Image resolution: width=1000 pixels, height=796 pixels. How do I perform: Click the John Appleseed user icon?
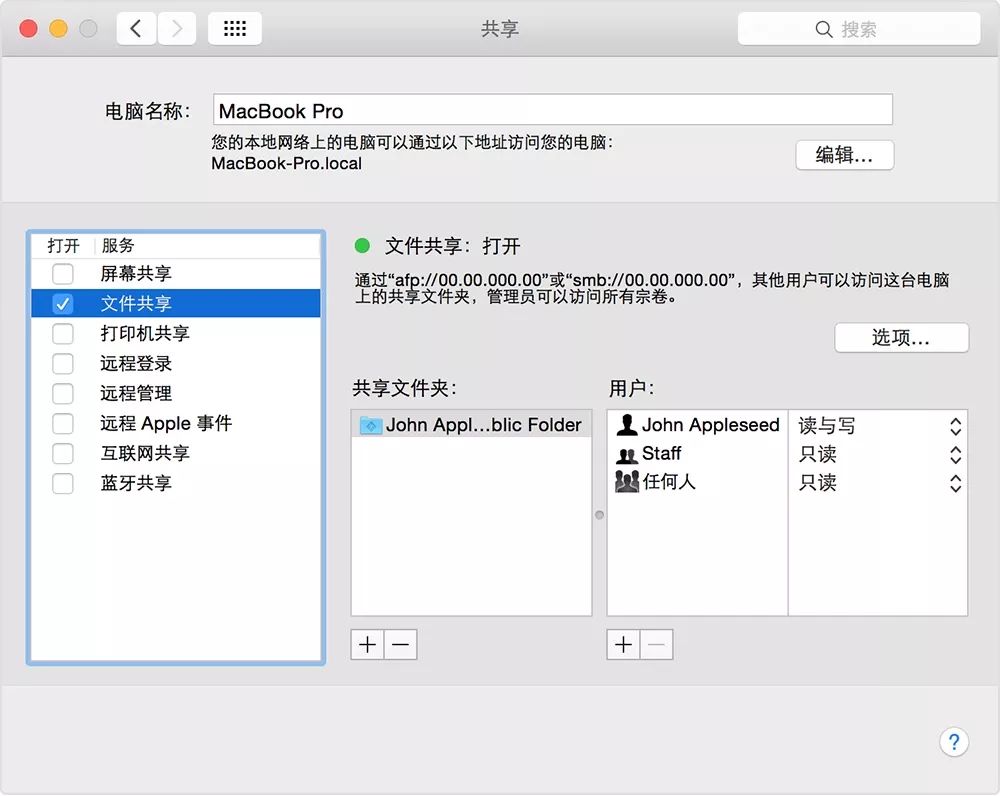click(x=627, y=425)
